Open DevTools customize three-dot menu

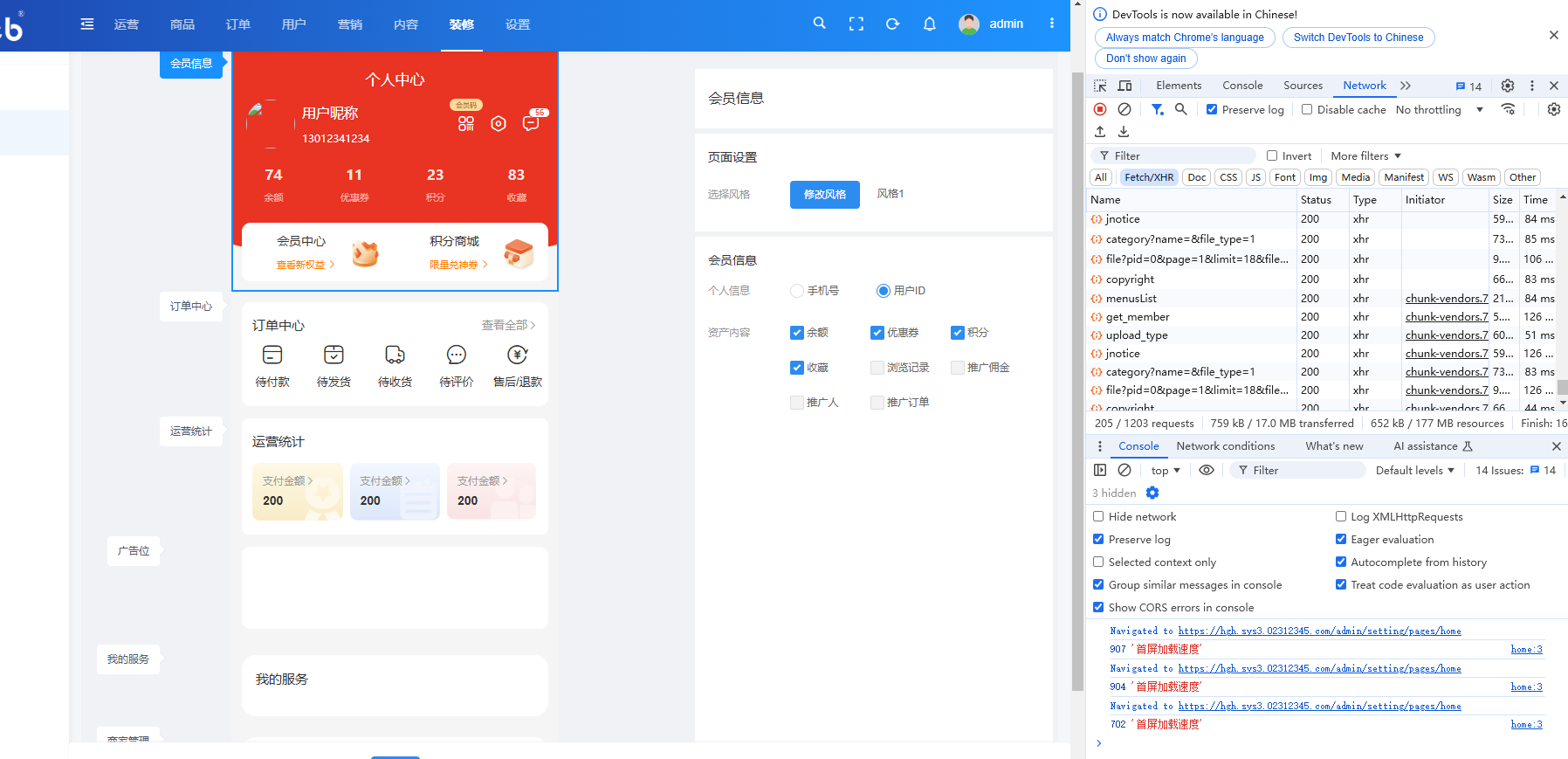(1532, 86)
